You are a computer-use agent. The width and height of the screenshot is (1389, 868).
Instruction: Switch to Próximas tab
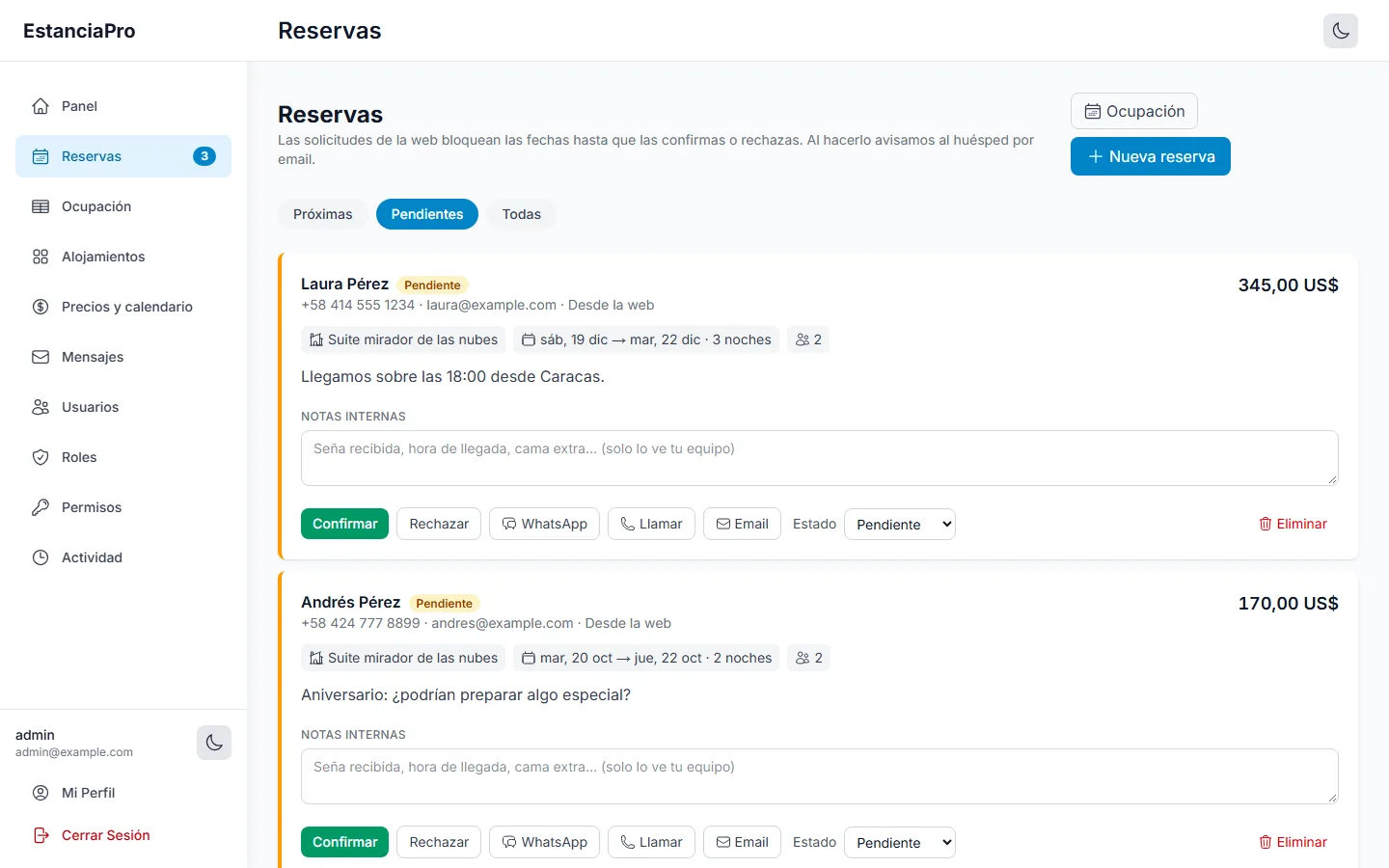point(322,214)
